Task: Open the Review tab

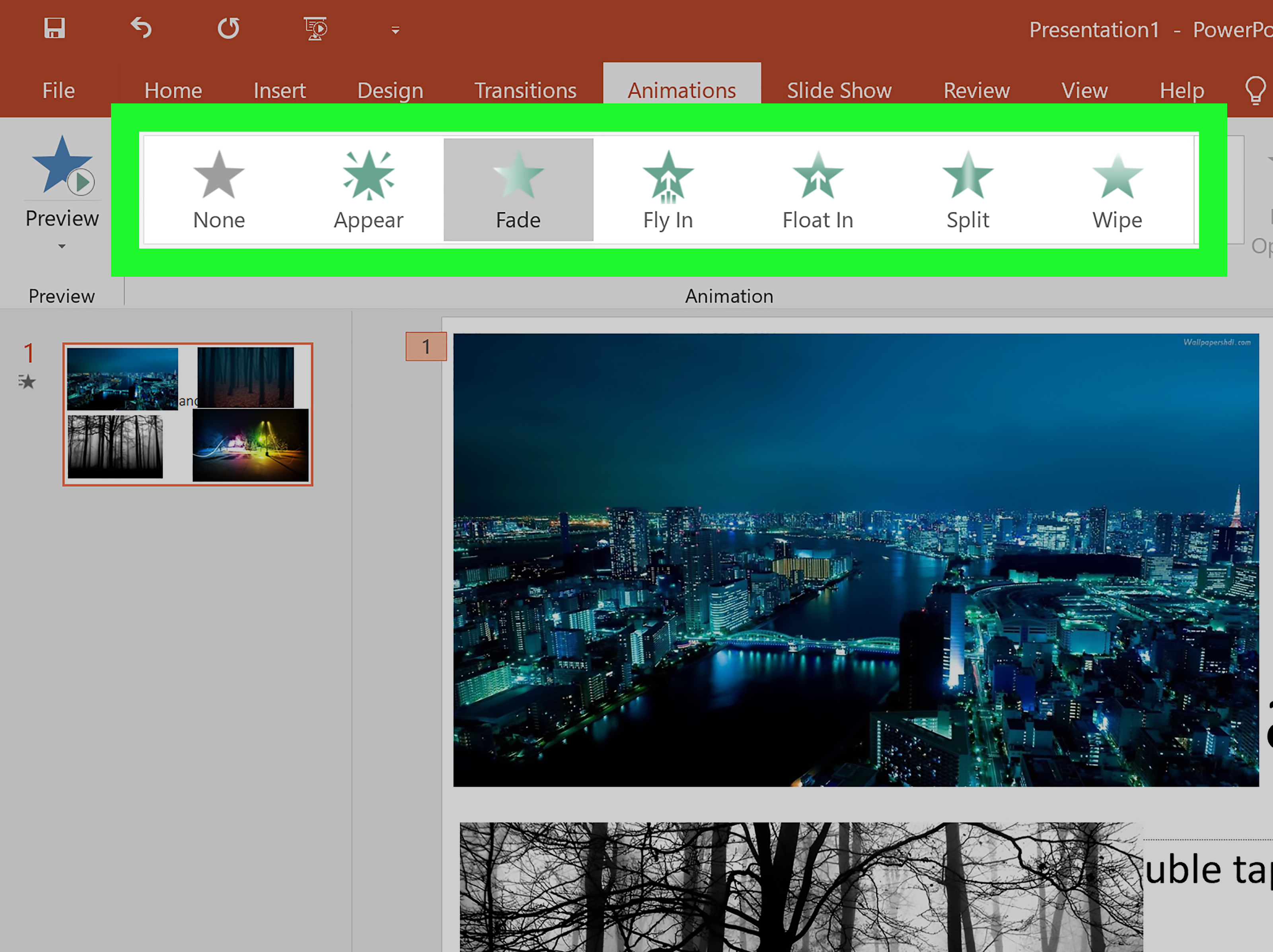Action: (x=976, y=90)
